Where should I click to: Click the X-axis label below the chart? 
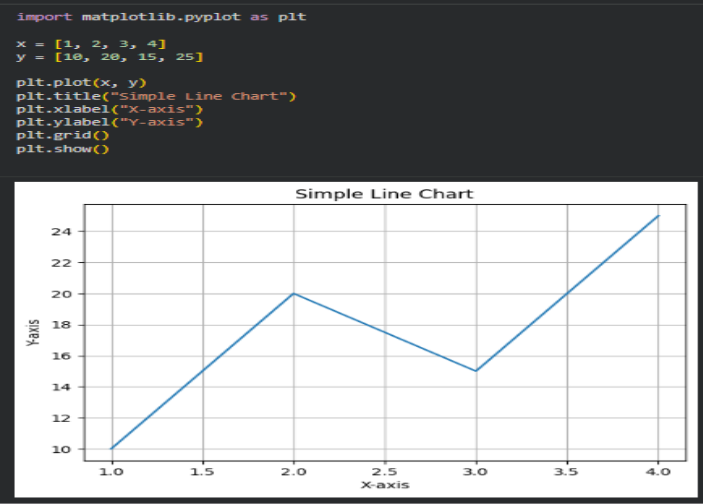[384, 484]
